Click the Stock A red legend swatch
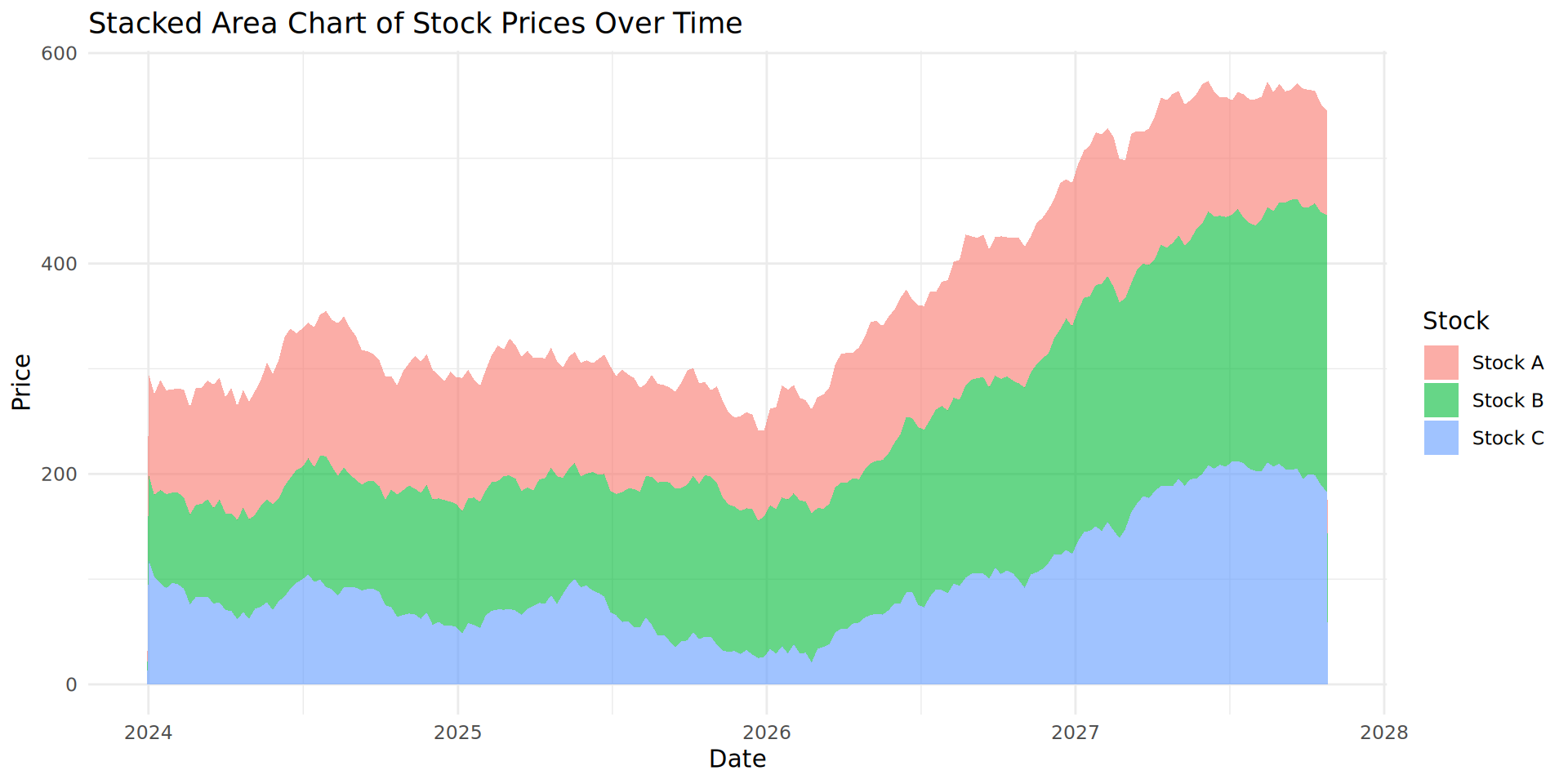The image size is (1568, 784). pos(1441,363)
